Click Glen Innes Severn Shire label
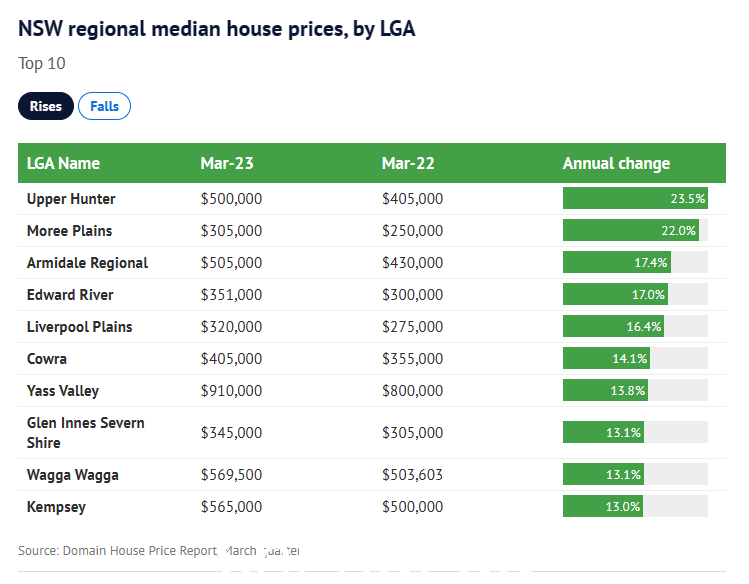Screen dimensions: 749x584 coord(86,433)
